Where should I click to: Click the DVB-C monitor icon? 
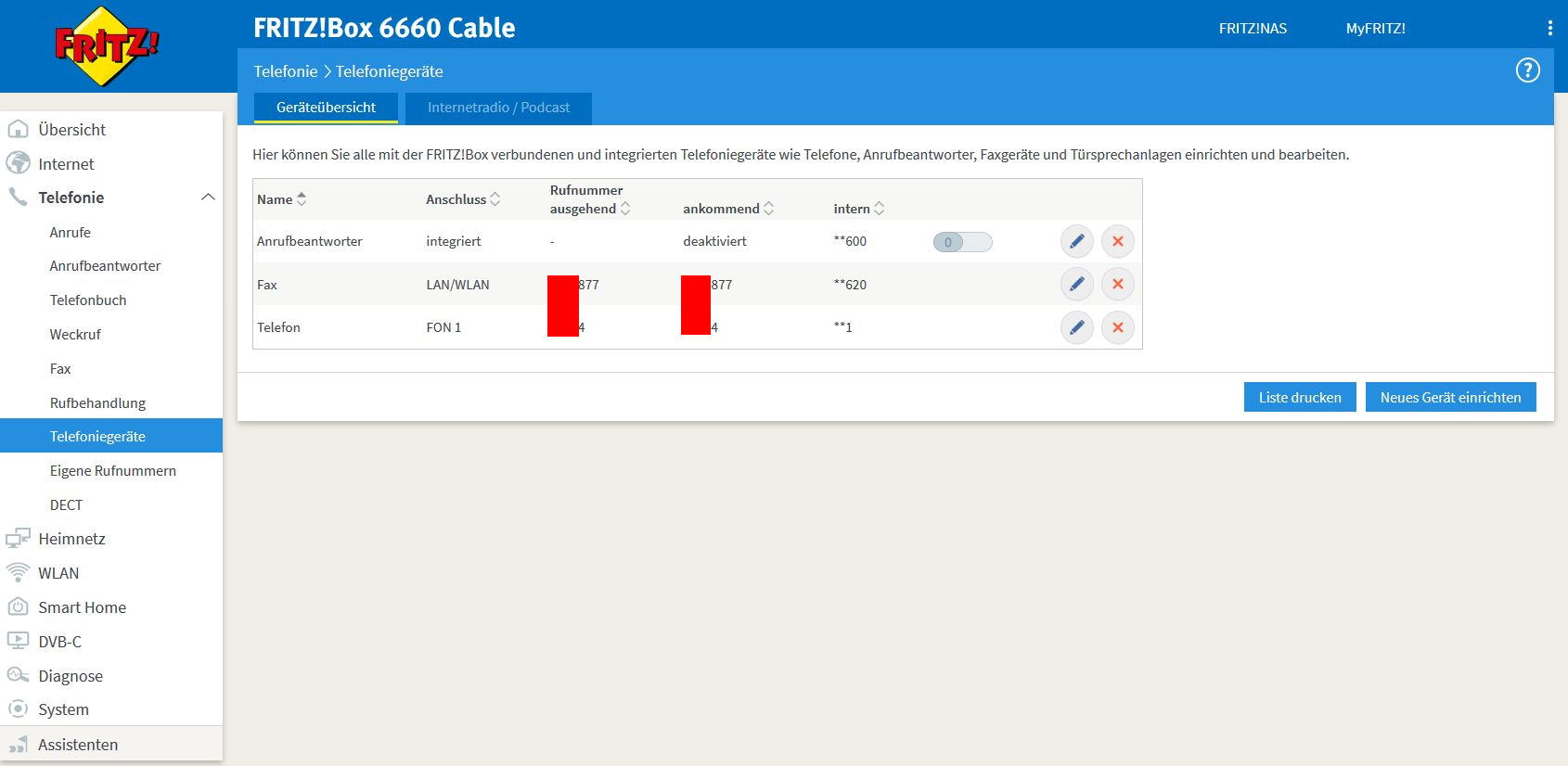pos(18,641)
